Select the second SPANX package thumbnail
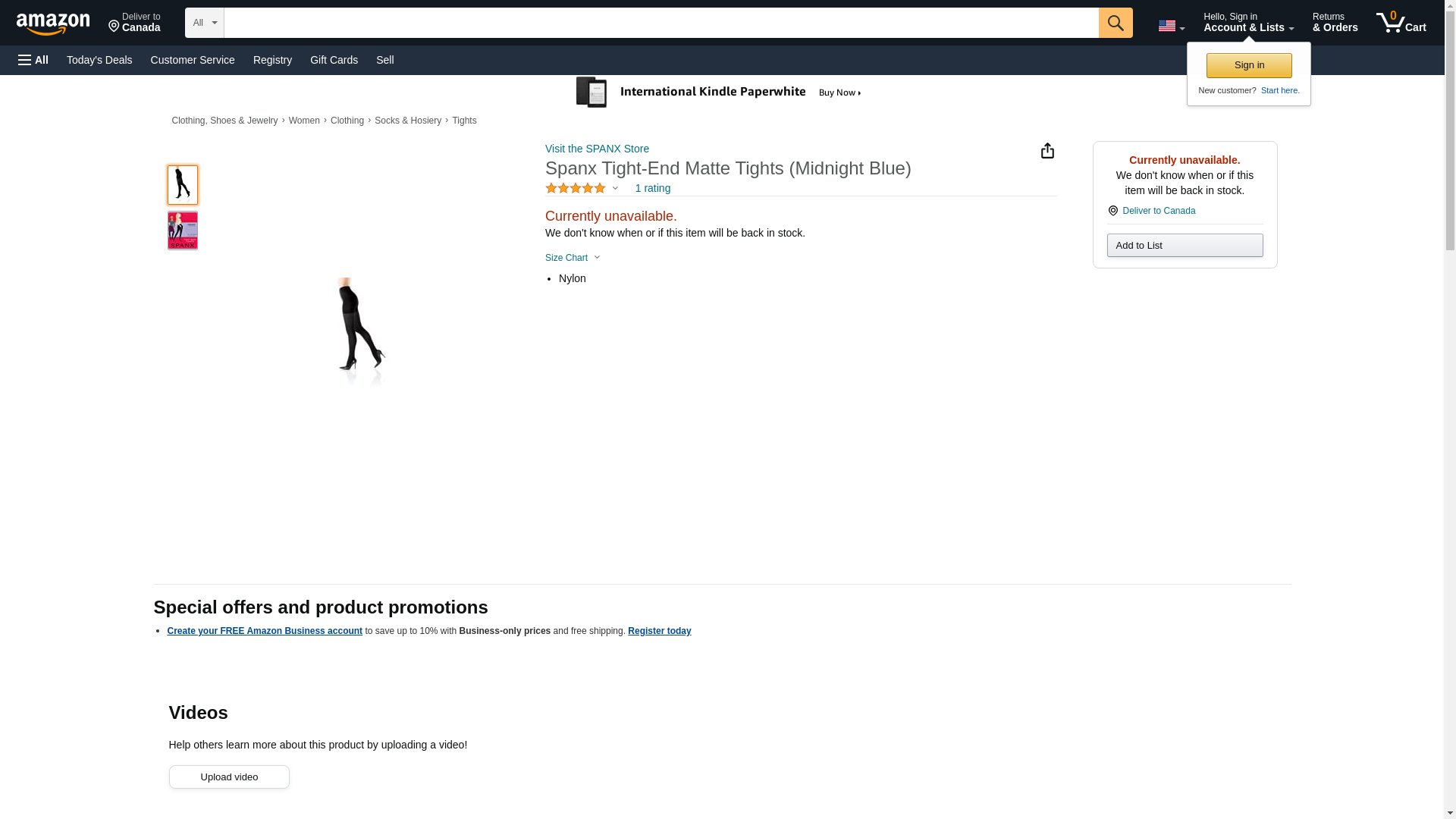This screenshot has height=819, width=1456. pyautogui.click(x=183, y=231)
